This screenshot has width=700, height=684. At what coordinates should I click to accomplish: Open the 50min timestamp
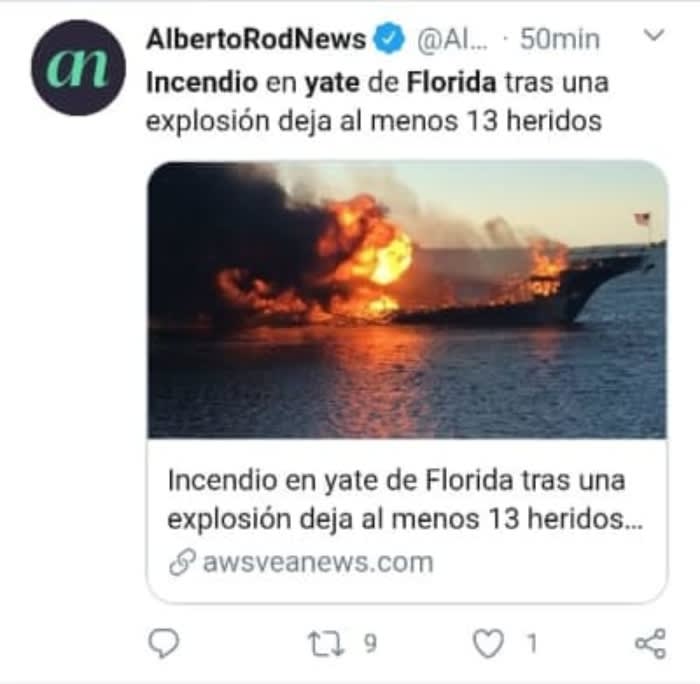pyautogui.click(x=559, y=39)
